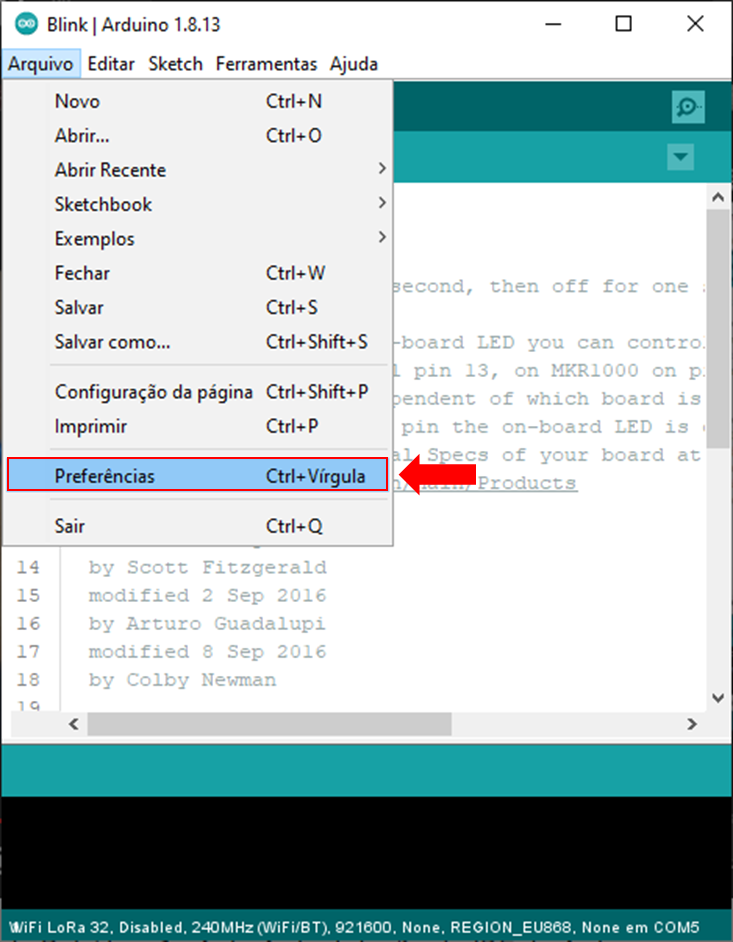Click the line 'by Colby Newman'
The height and width of the screenshot is (942, 733).
(183, 680)
